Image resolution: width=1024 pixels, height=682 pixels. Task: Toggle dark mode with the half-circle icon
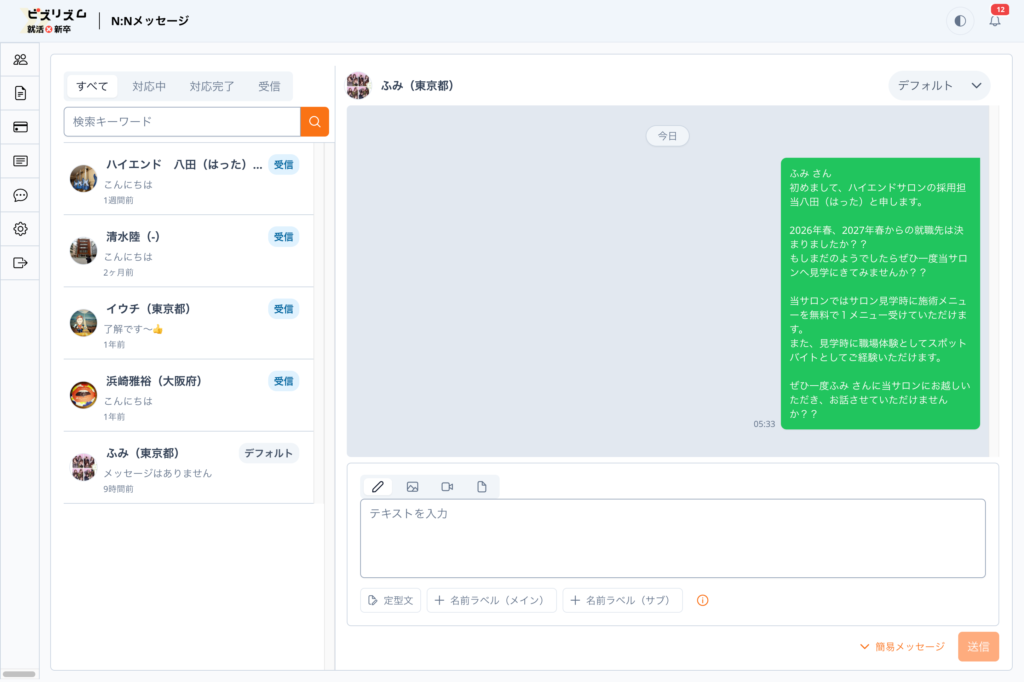coord(960,21)
